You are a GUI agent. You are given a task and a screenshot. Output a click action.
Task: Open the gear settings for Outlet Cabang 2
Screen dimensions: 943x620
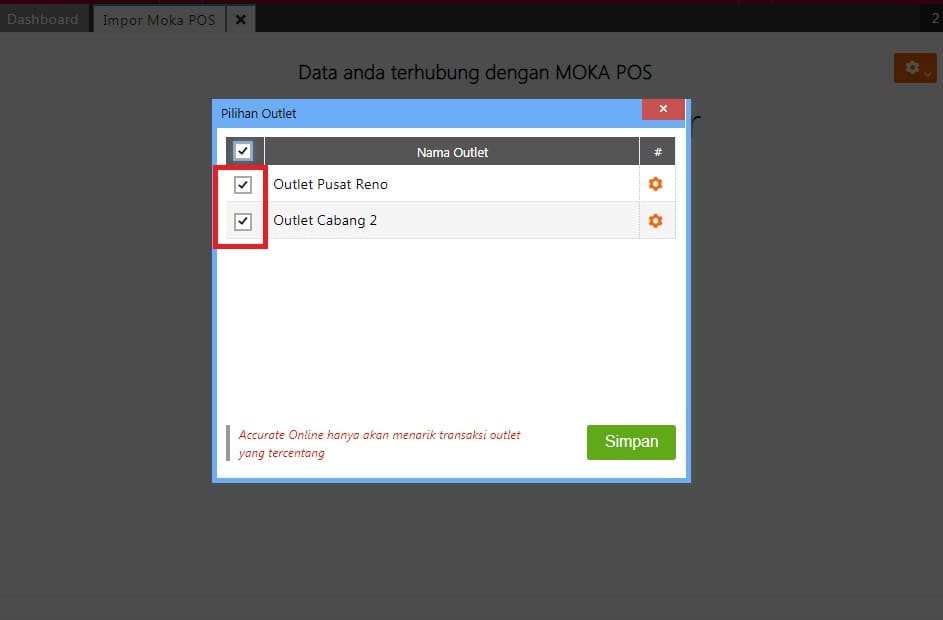(655, 221)
